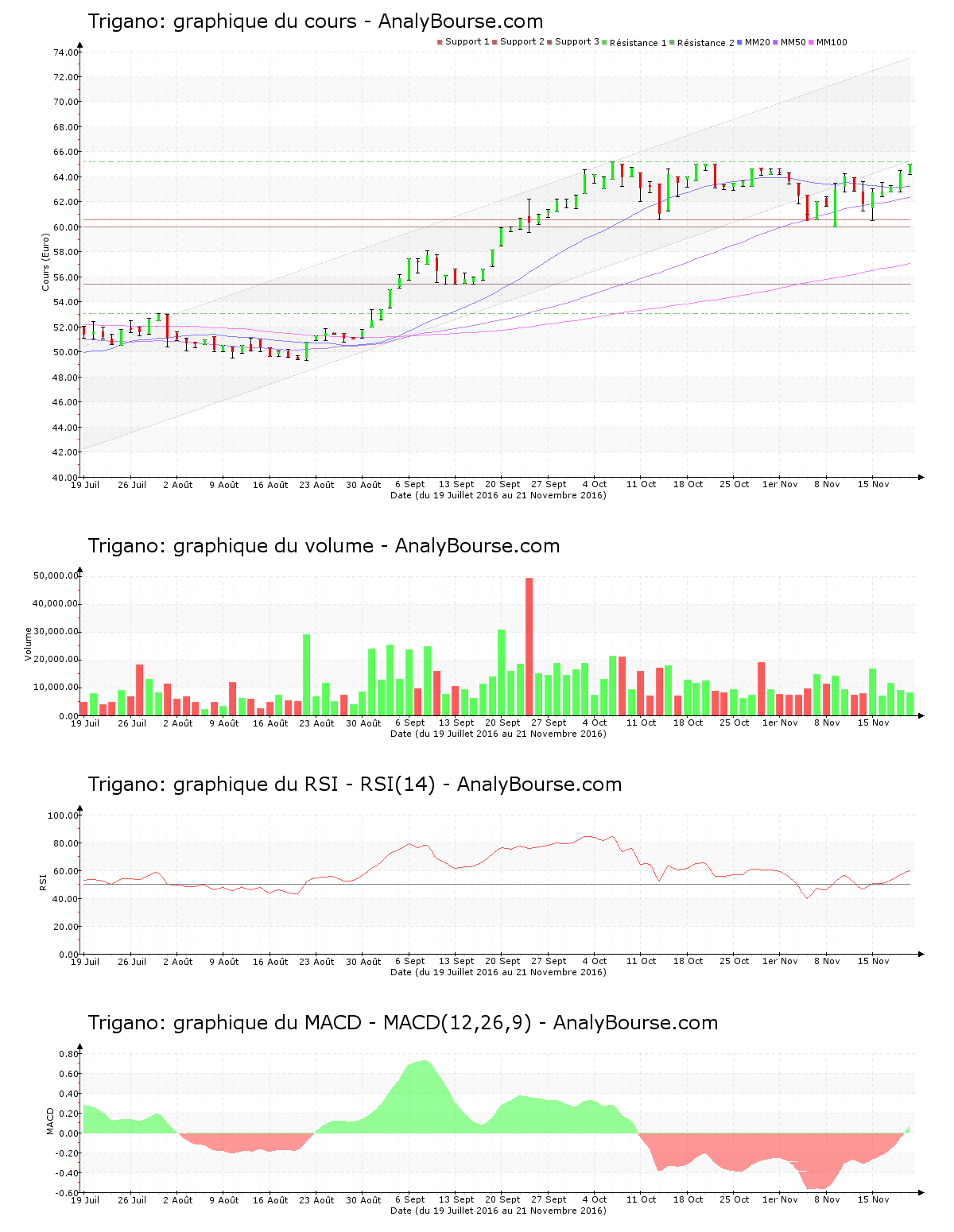Click the 'Cours (Euro)' vertical axis label

(45, 262)
